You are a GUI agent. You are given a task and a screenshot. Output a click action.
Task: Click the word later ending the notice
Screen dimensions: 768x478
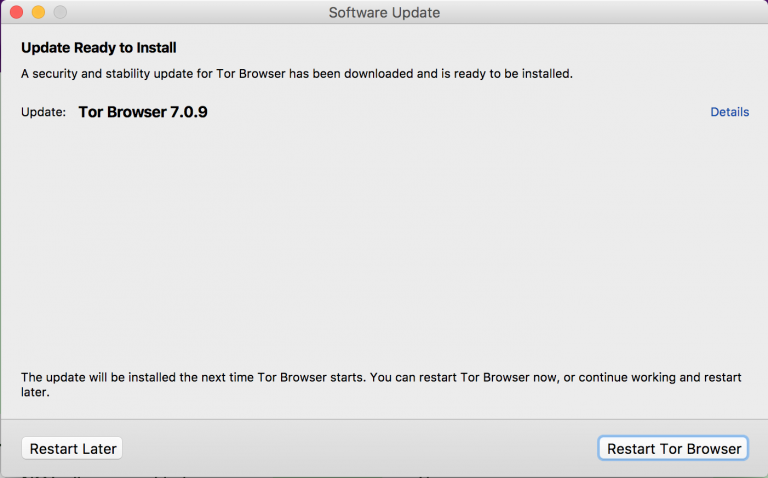pyautogui.click(x=35, y=393)
